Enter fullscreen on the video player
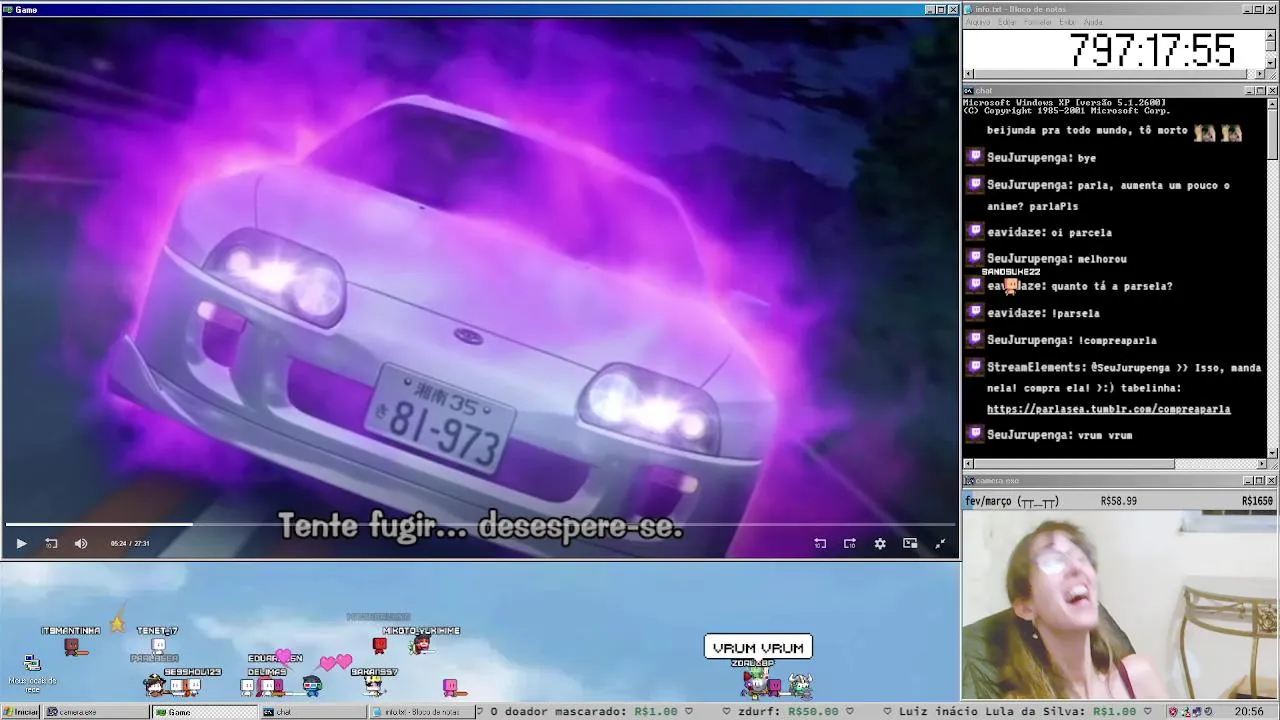1280x720 pixels. 940,543
